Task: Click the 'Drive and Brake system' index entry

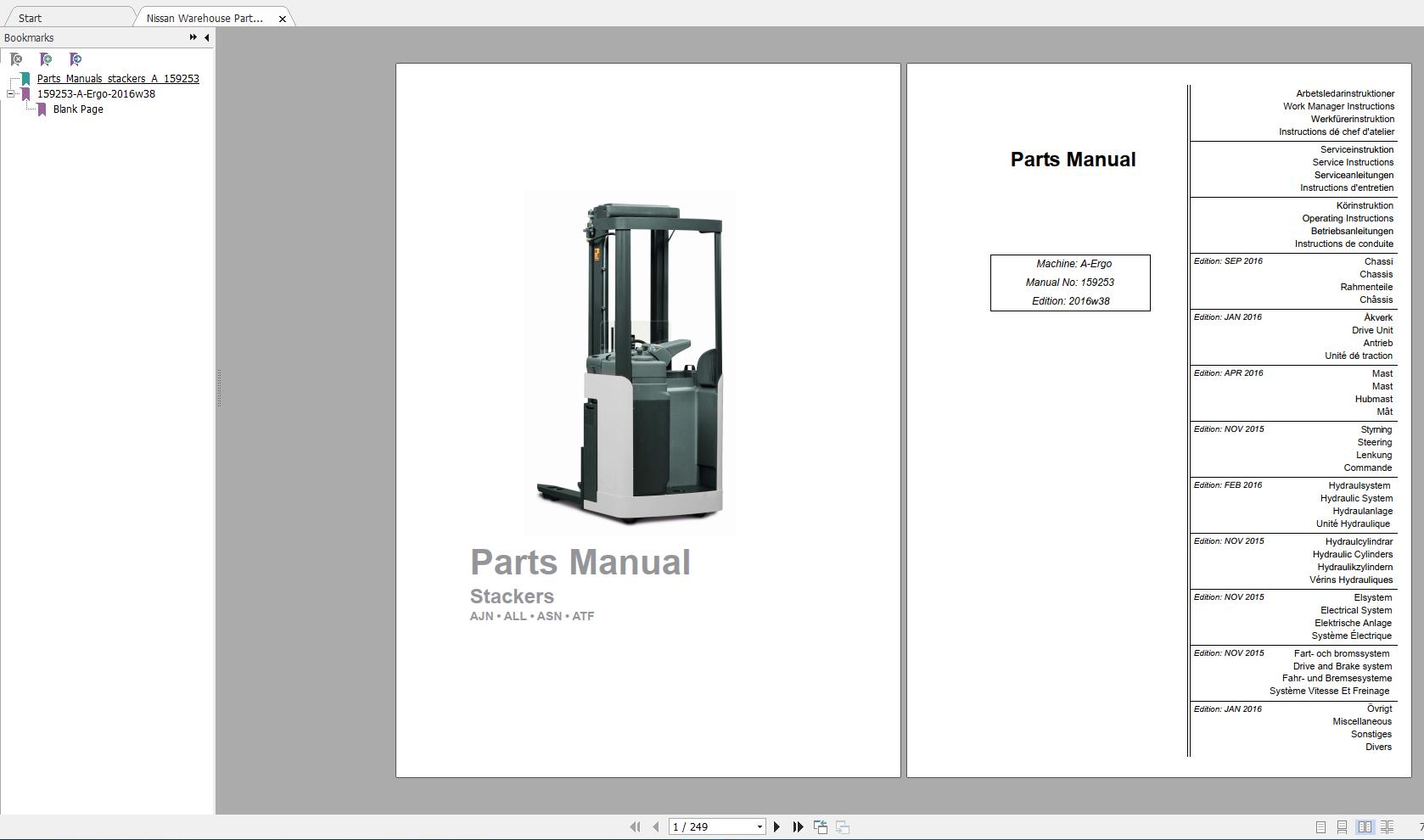Action: tap(1343, 667)
